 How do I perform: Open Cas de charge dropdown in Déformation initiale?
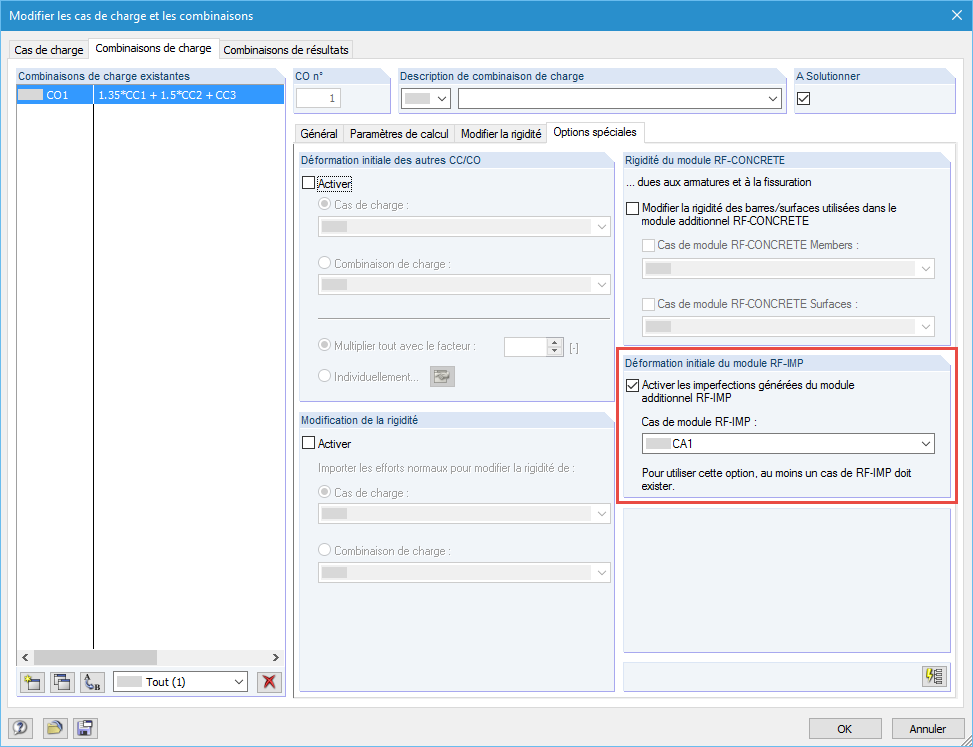(464, 226)
